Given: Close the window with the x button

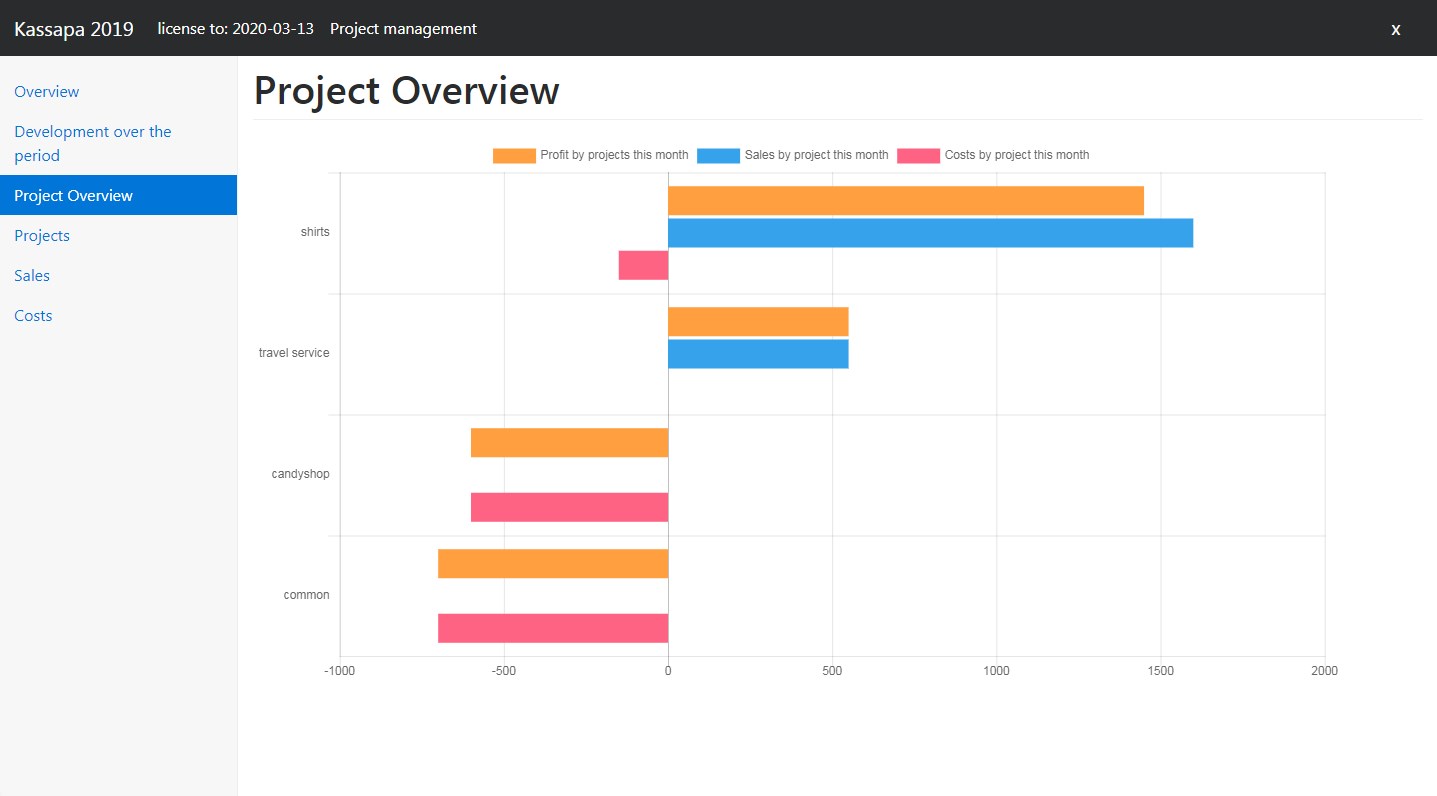Looking at the screenshot, I should pyautogui.click(x=1395, y=29).
